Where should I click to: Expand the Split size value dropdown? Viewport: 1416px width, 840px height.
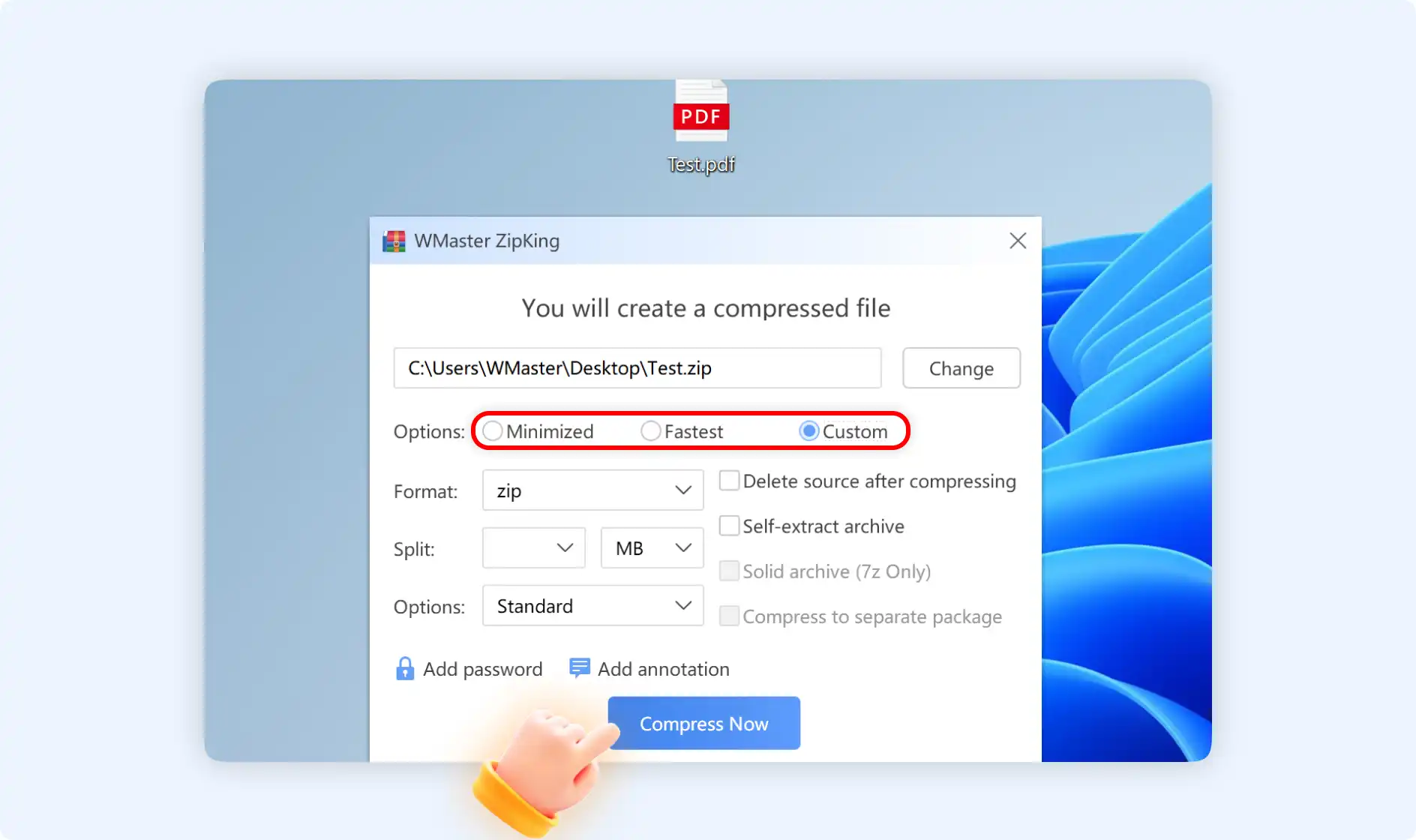pyautogui.click(x=534, y=548)
